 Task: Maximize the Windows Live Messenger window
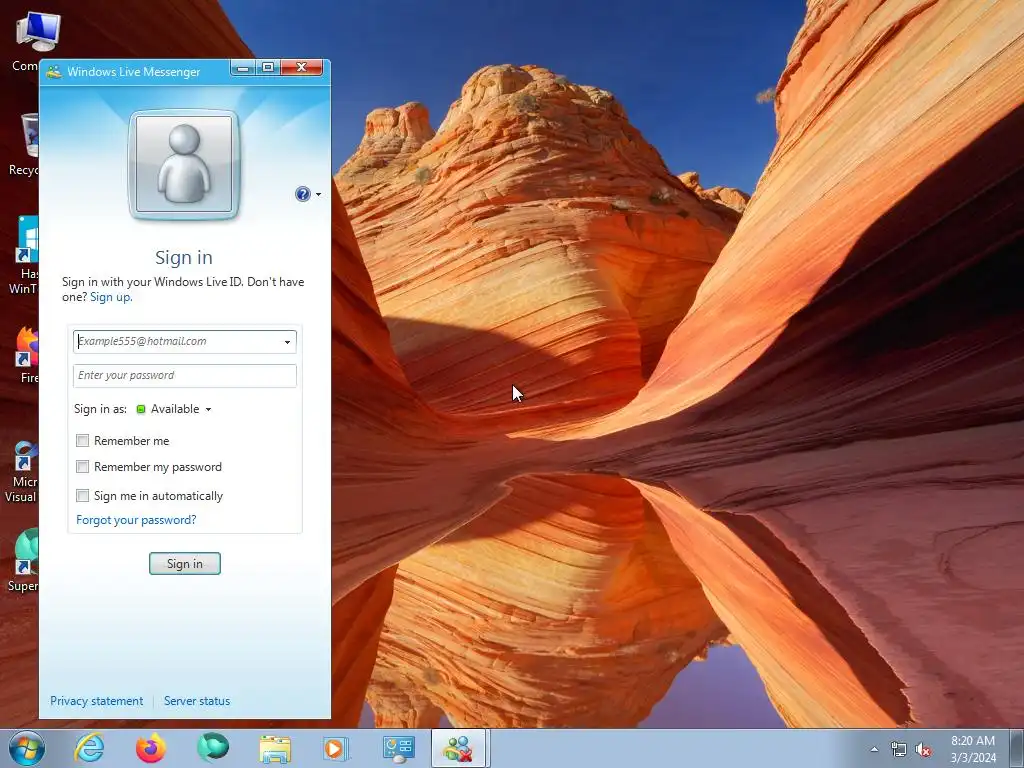(x=268, y=68)
